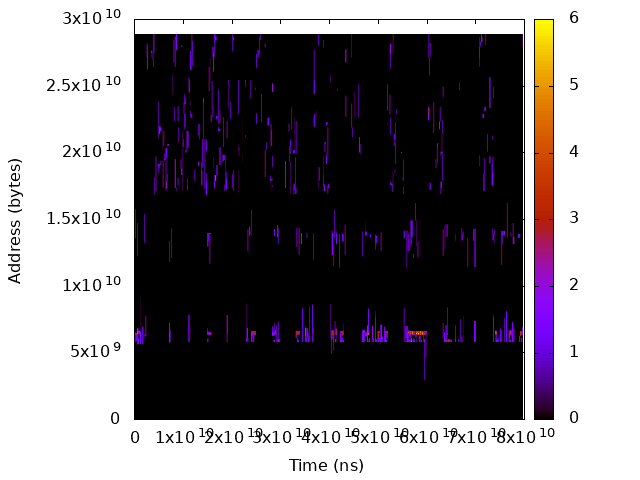This screenshot has width=640, height=480.
Task: Click the white strip atop the plot
Action: pyautogui.click(x=329, y=26)
